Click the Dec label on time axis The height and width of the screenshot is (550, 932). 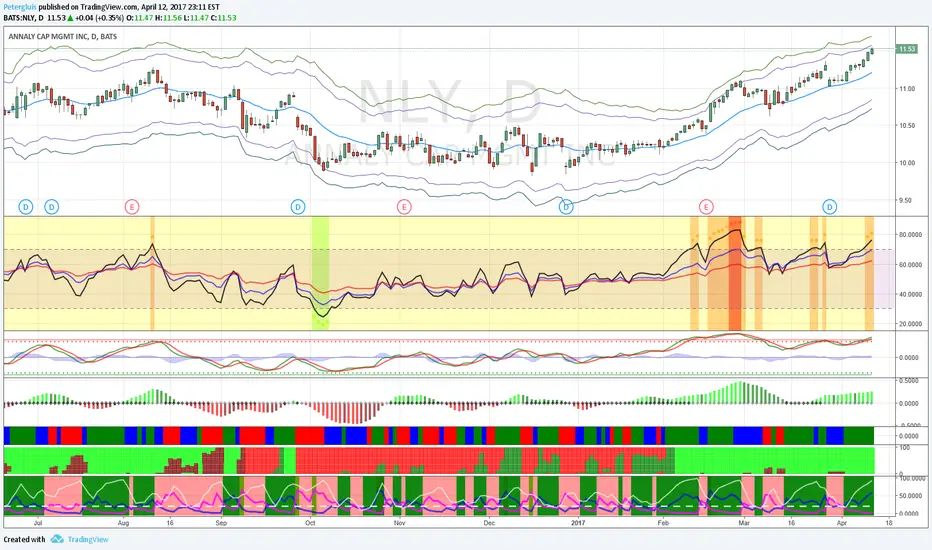pos(489,523)
